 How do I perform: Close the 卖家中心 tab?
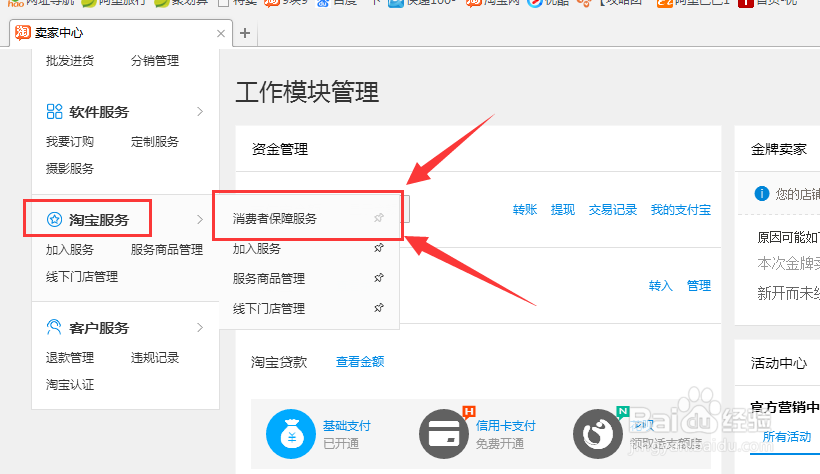pyautogui.click(x=221, y=33)
